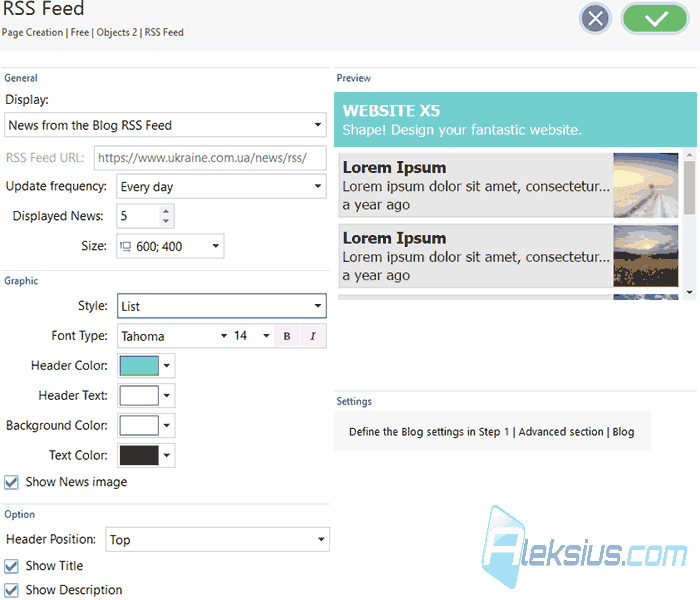Image resolution: width=700 pixels, height=600 pixels.
Task: Open the Header Text color dropdown arrow
Action: (x=167, y=396)
